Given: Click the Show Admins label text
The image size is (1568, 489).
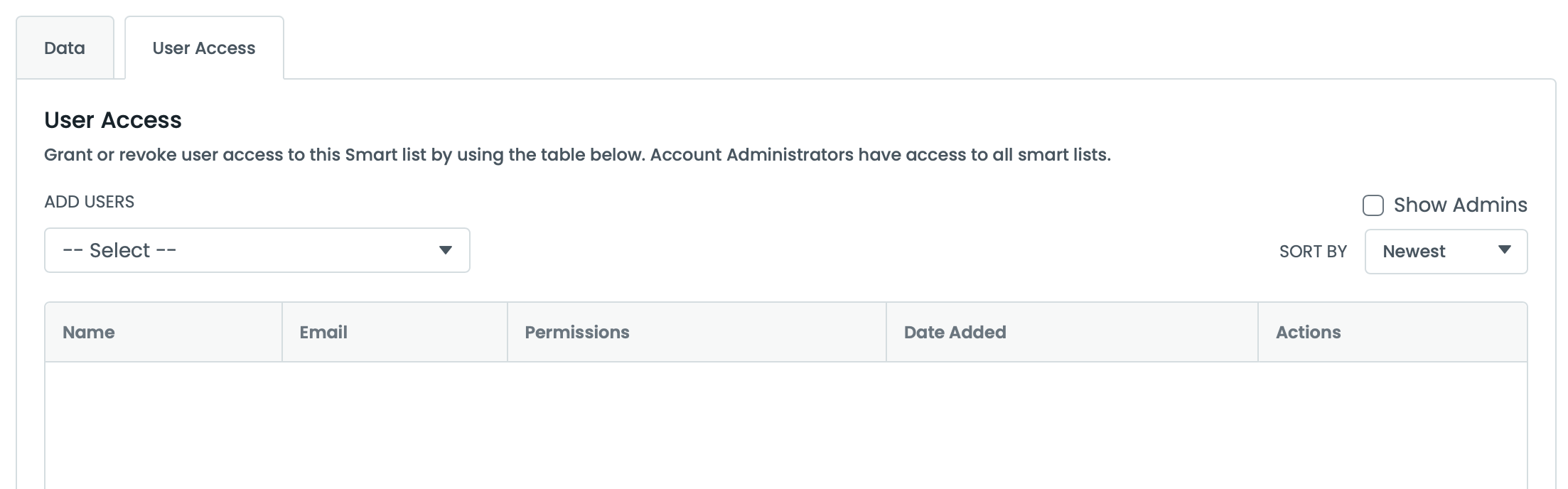Looking at the screenshot, I should pos(1460,205).
